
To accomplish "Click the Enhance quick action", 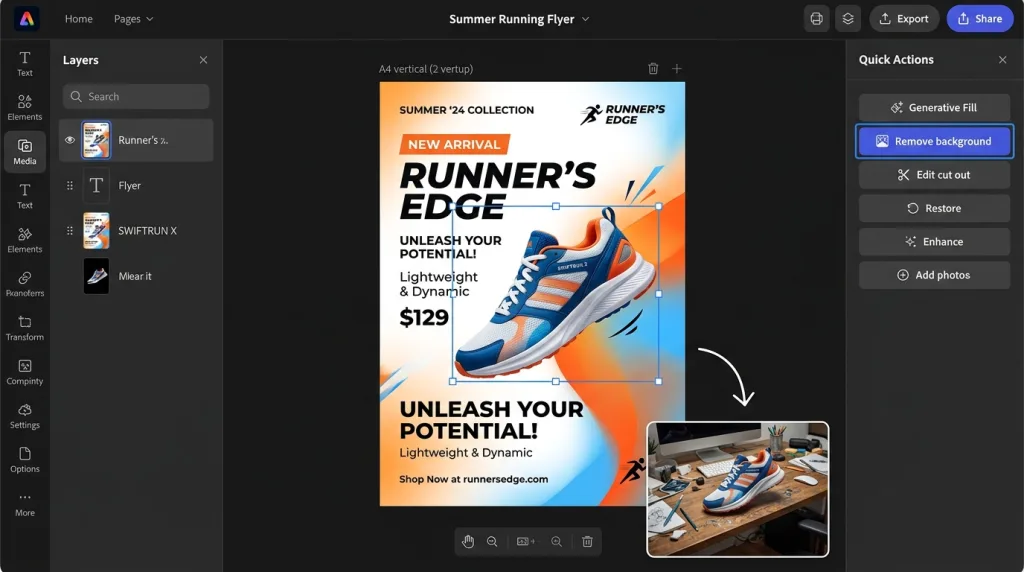I will [x=935, y=242].
